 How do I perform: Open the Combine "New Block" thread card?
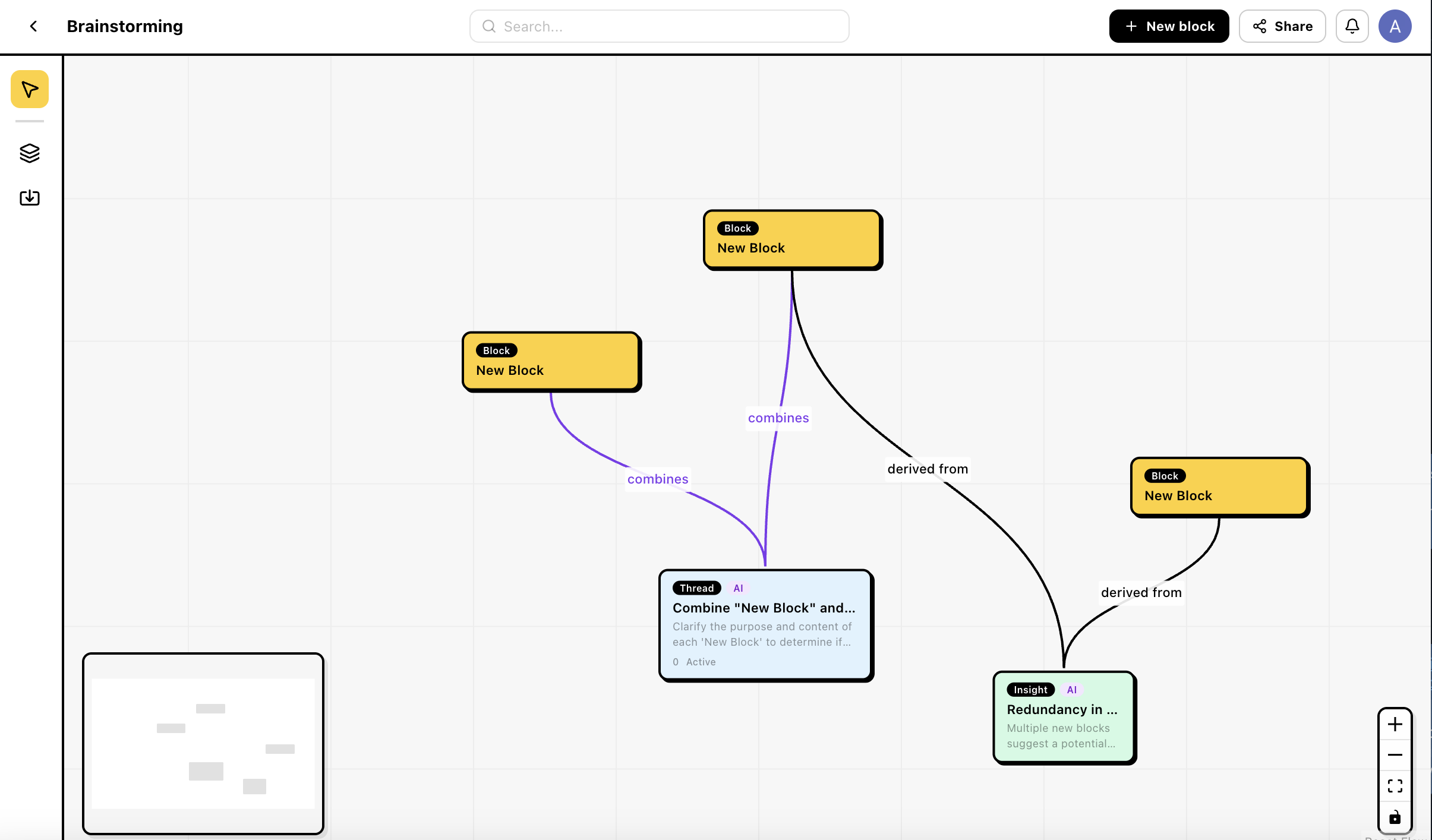click(x=765, y=625)
